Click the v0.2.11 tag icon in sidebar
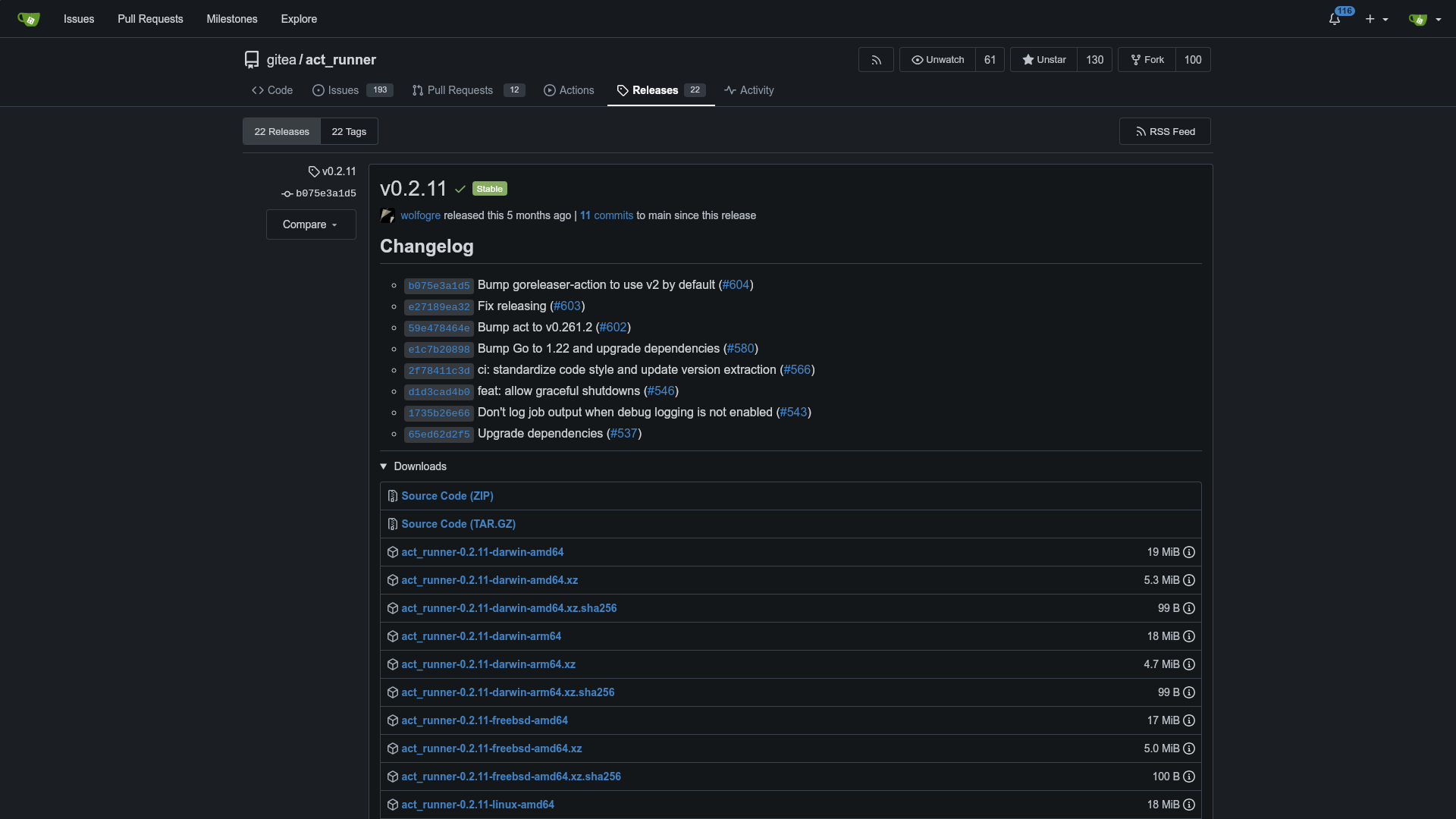Image resolution: width=1456 pixels, height=819 pixels. pyautogui.click(x=313, y=171)
